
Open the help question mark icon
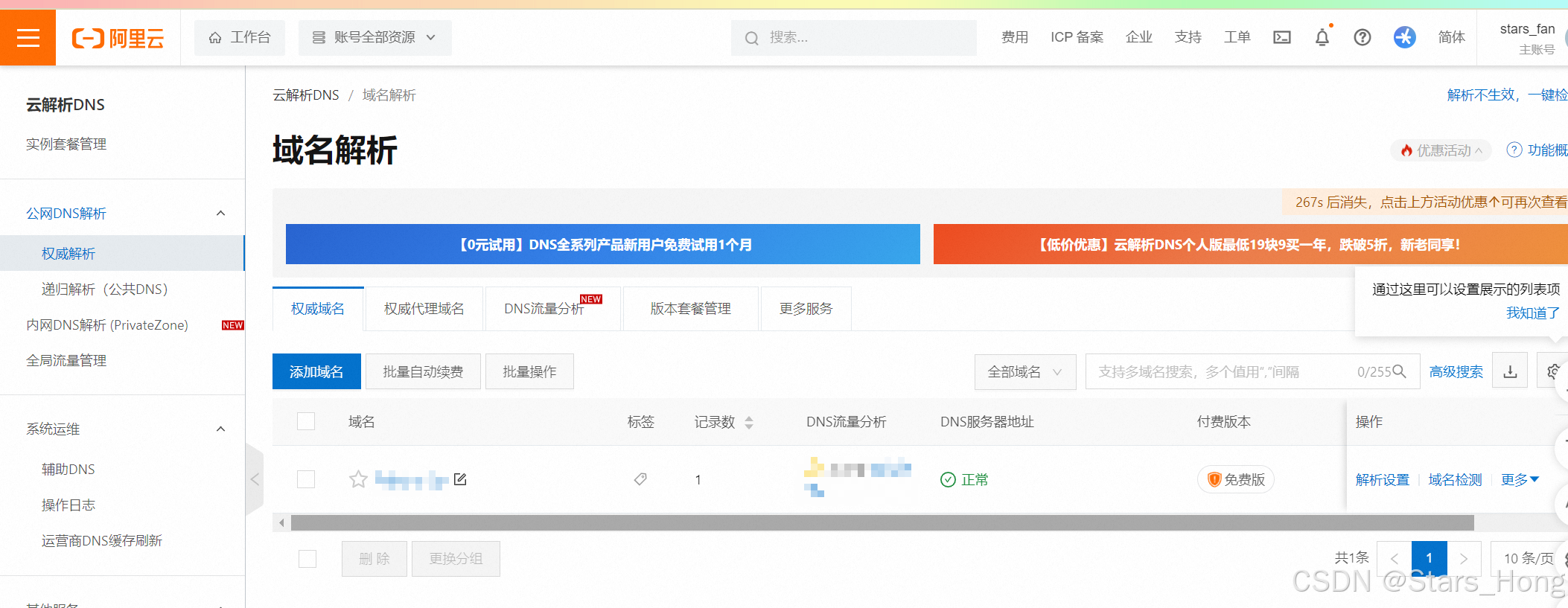[1363, 37]
